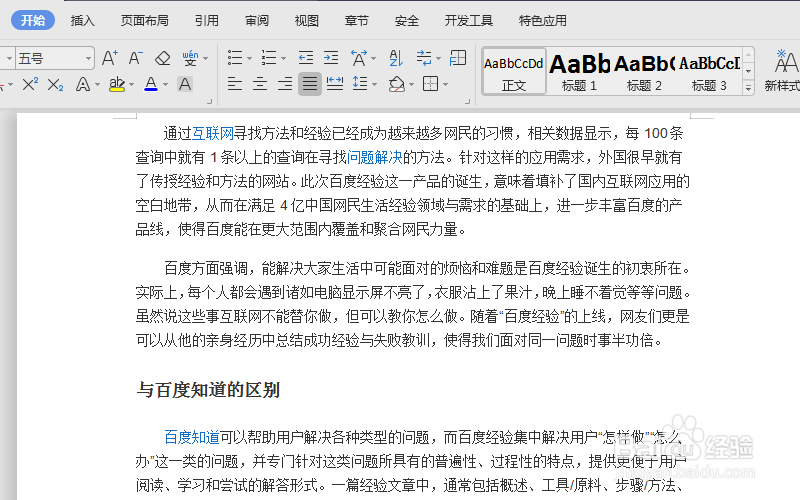Open shading color dropdown arrow
The height and width of the screenshot is (500, 800).
tap(411, 85)
